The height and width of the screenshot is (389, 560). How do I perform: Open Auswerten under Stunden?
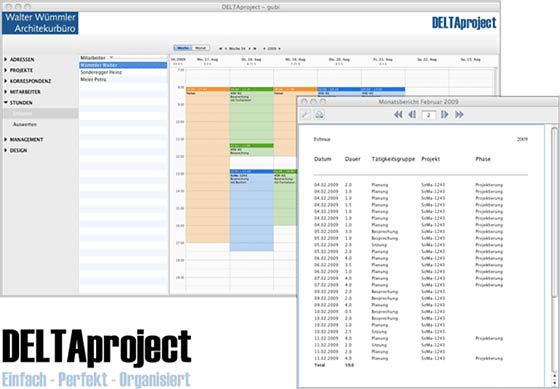(x=25, y=125)
